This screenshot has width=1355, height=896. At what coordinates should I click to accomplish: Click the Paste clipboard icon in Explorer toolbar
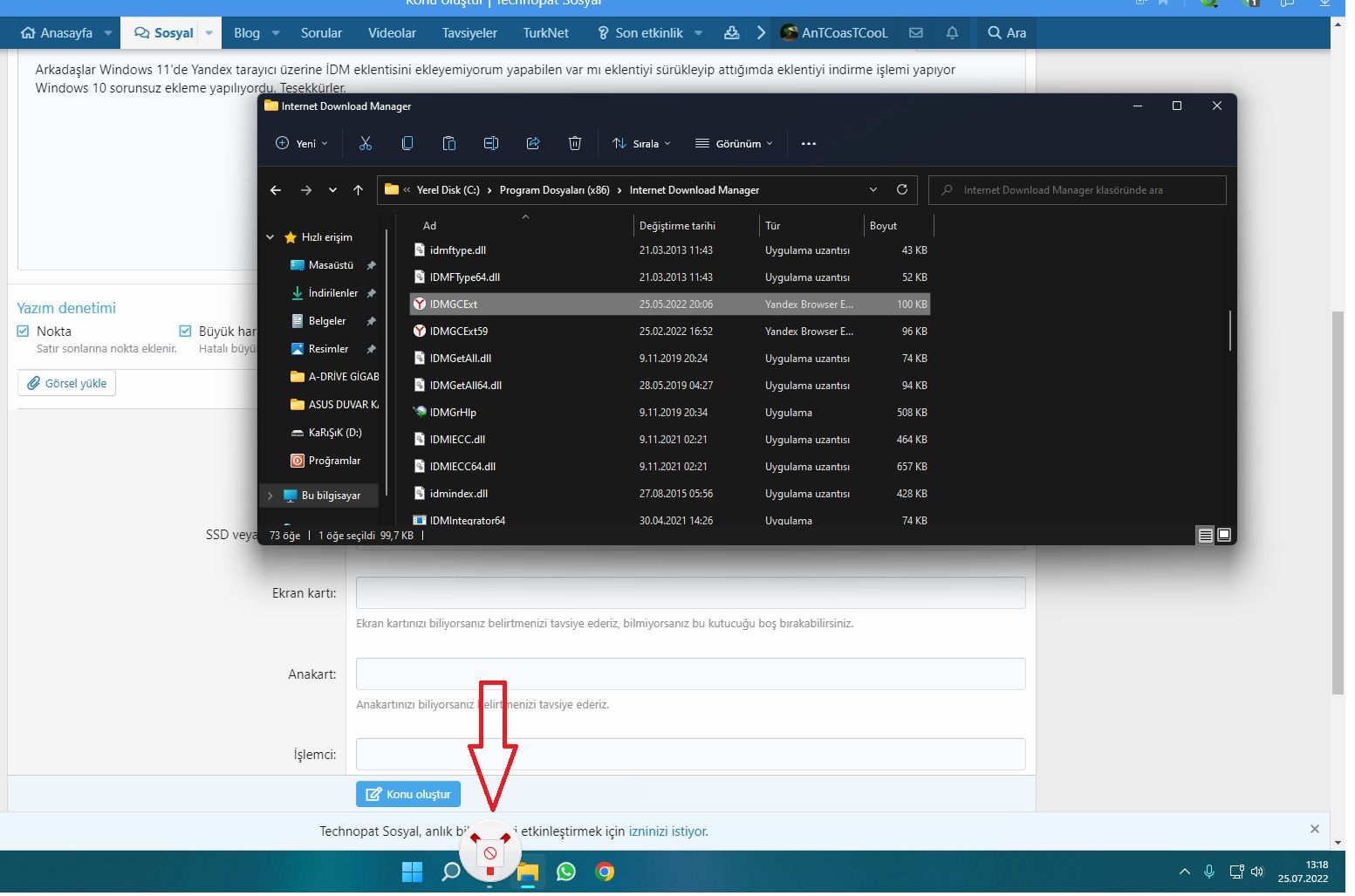[x=449, y=144]
